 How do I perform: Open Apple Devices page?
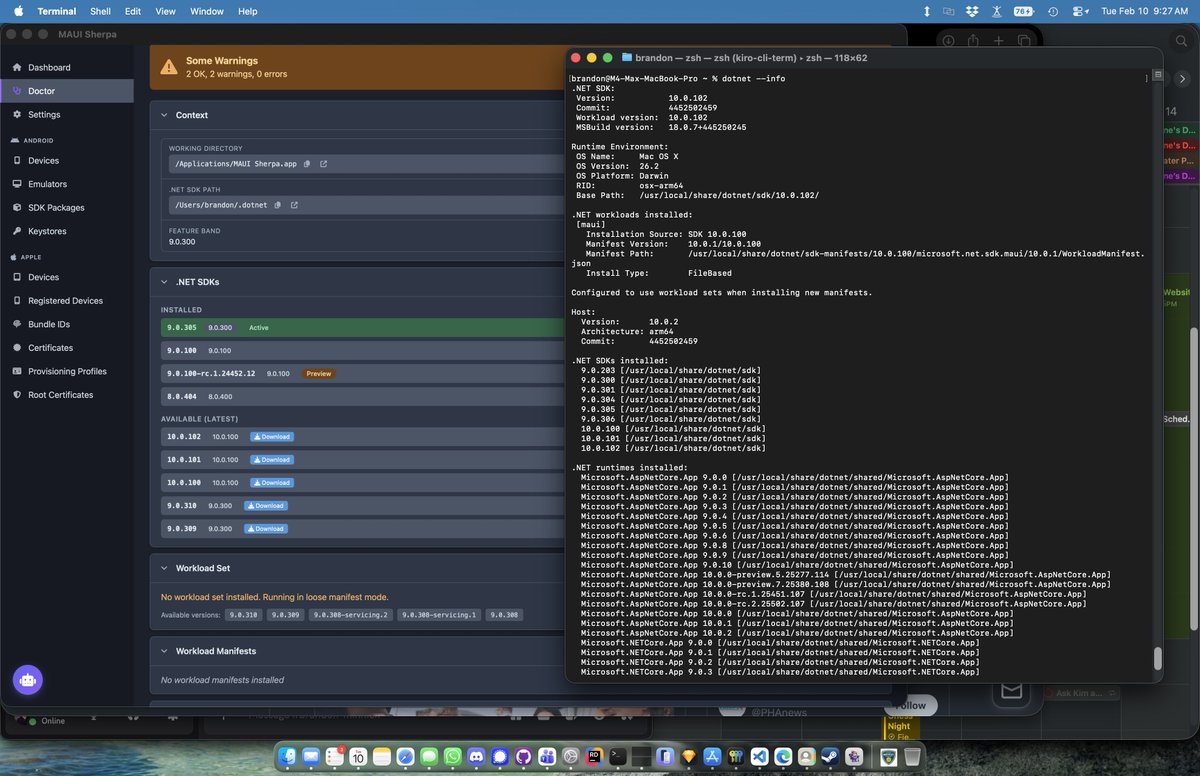66,277
